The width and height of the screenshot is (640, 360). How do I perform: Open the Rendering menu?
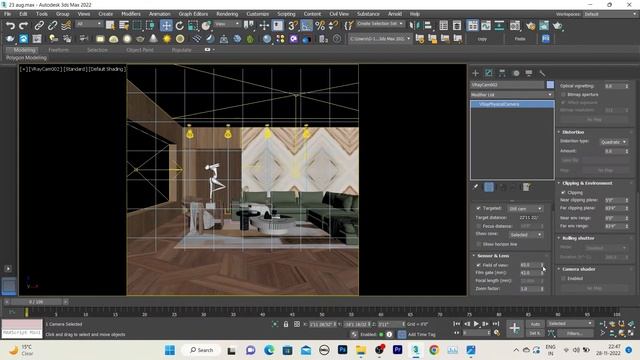(x=227, y=14)
